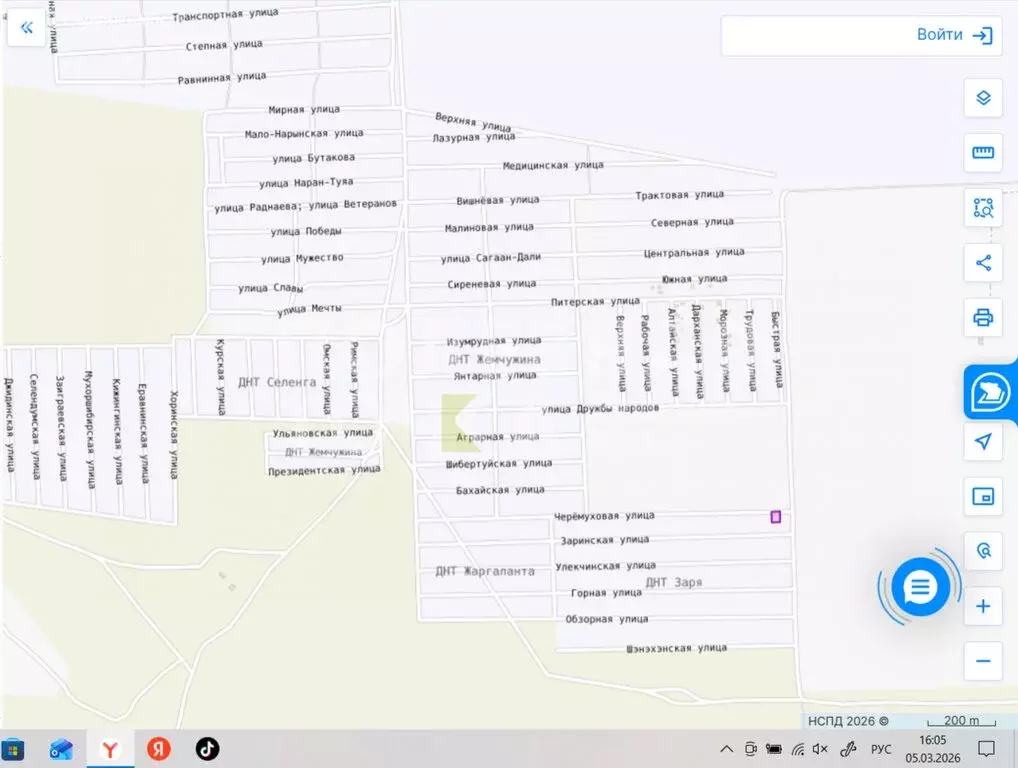The width and height of the screenshot is (1018, 768).
Task: Open the blue NSPD side tab
Action: coord(991,391)
